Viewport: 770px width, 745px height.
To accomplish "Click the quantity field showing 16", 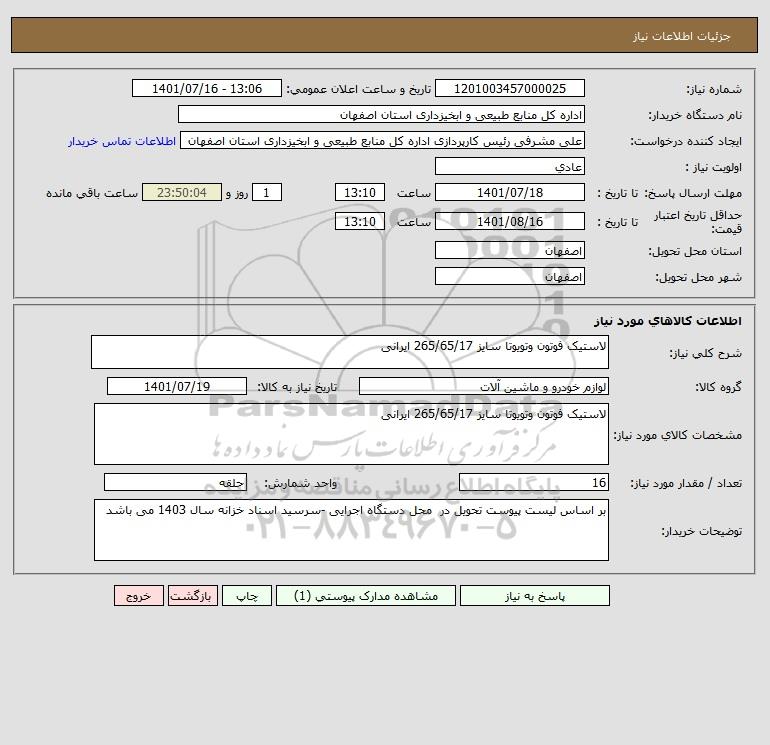I will click(x=534, y=482).
